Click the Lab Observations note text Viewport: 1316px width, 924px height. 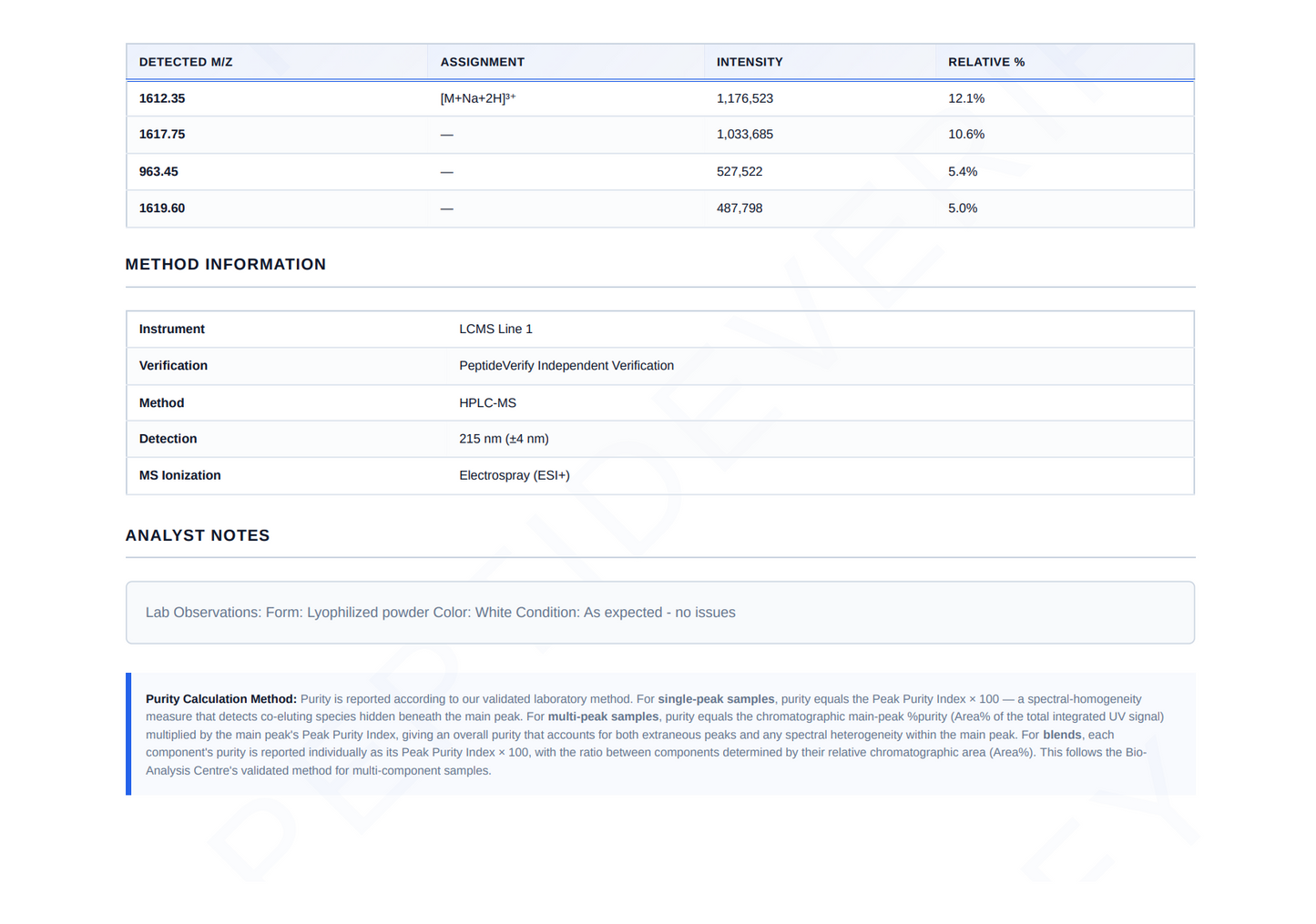click(441, 613)
